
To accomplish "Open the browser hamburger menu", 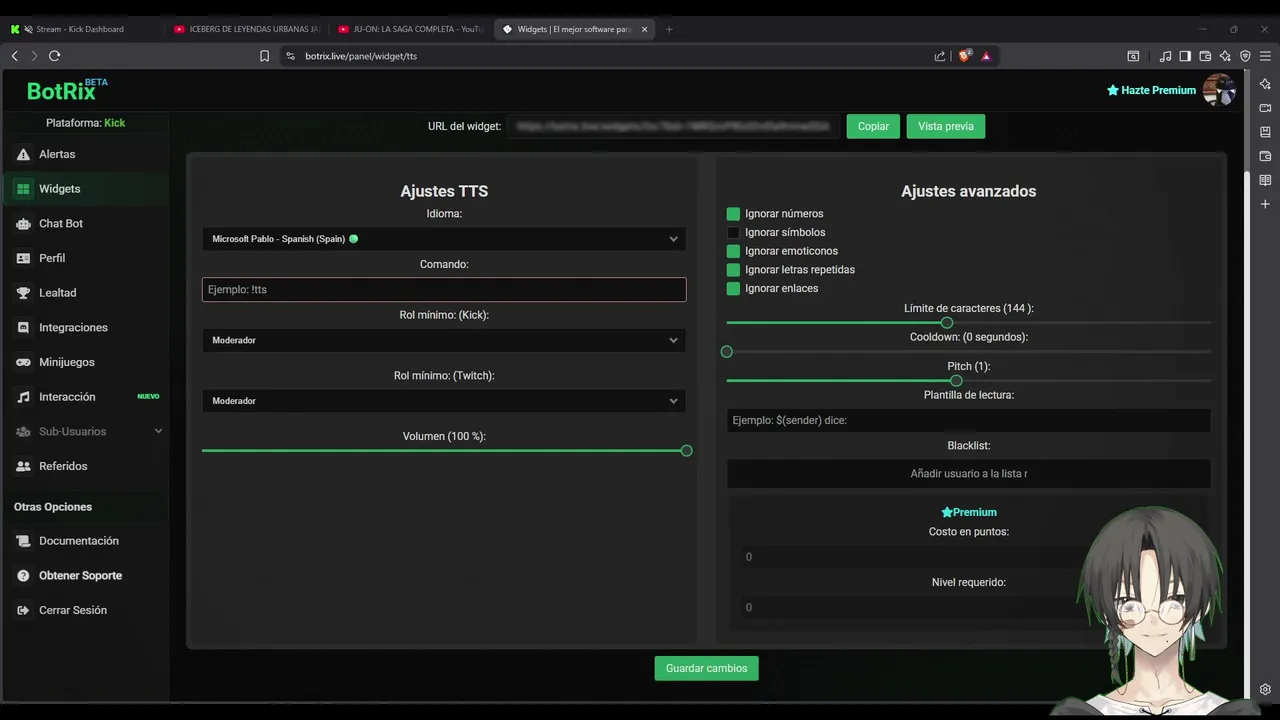I will point(1265,56).
